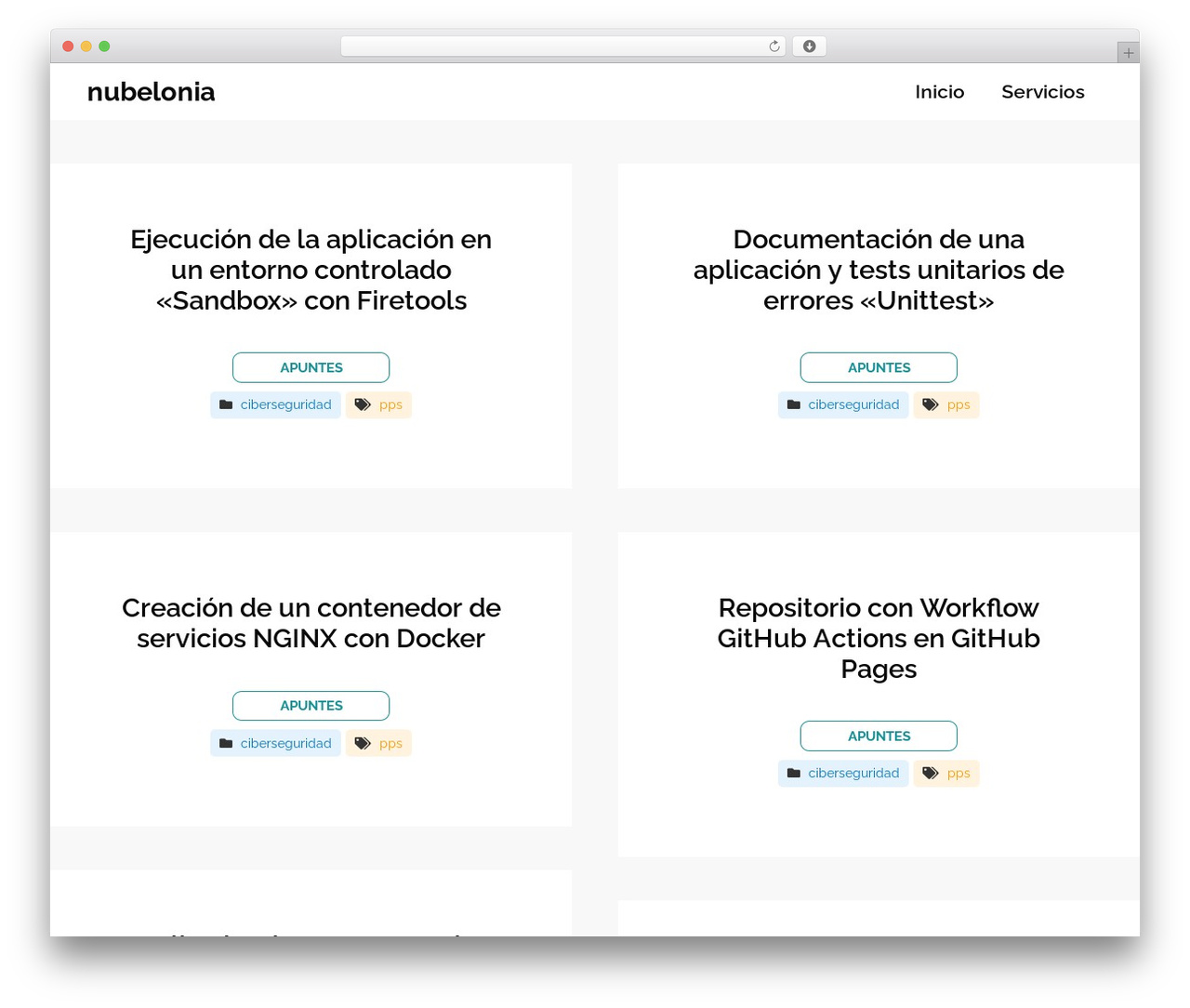1190x1008 pixels.
Task: Click APUNTES button in the GitHub Pages card
Action: tap(879, 736)
